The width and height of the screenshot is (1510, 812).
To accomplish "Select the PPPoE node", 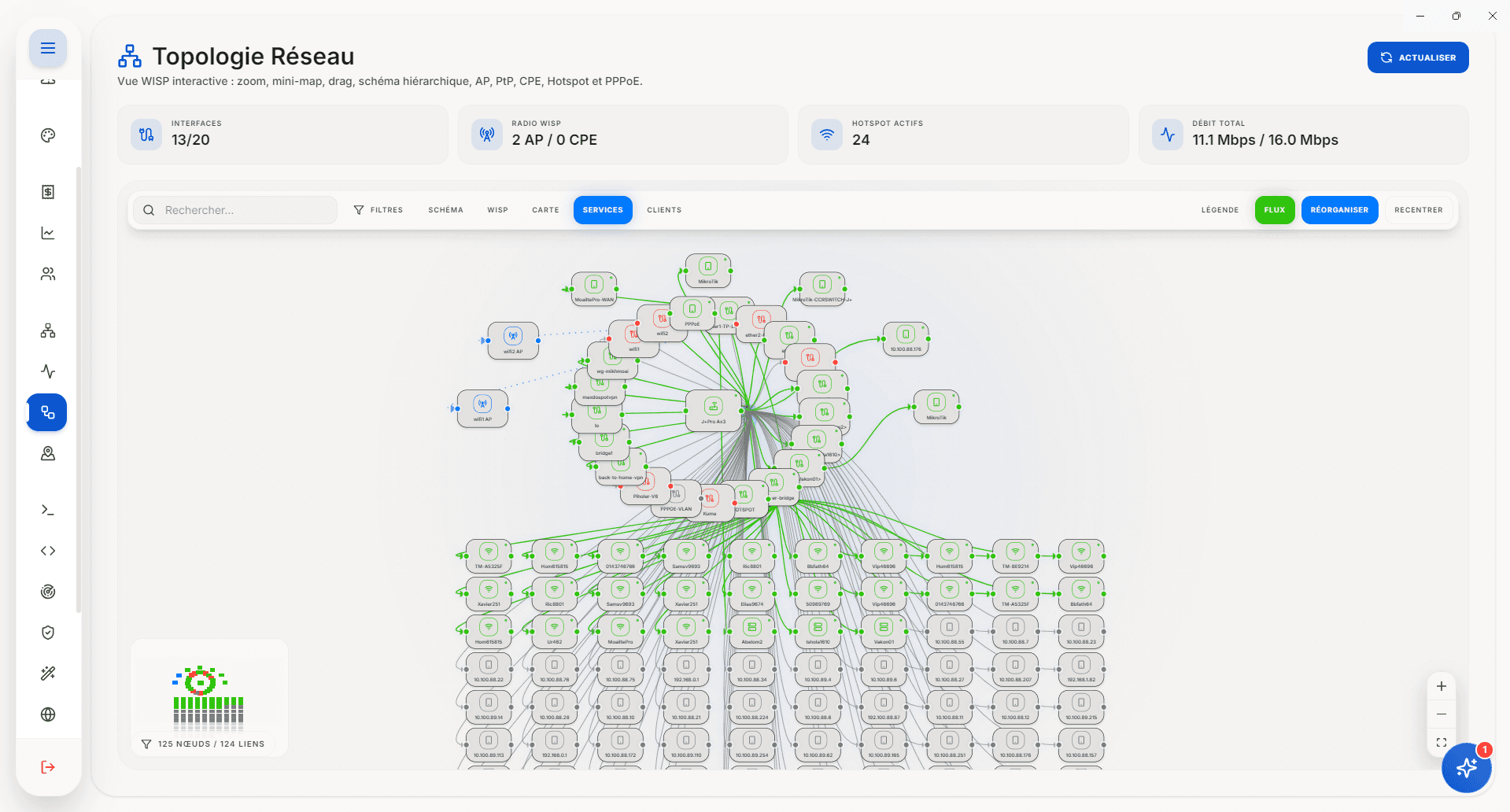I will pyautogui.click(x=692, y=313).
